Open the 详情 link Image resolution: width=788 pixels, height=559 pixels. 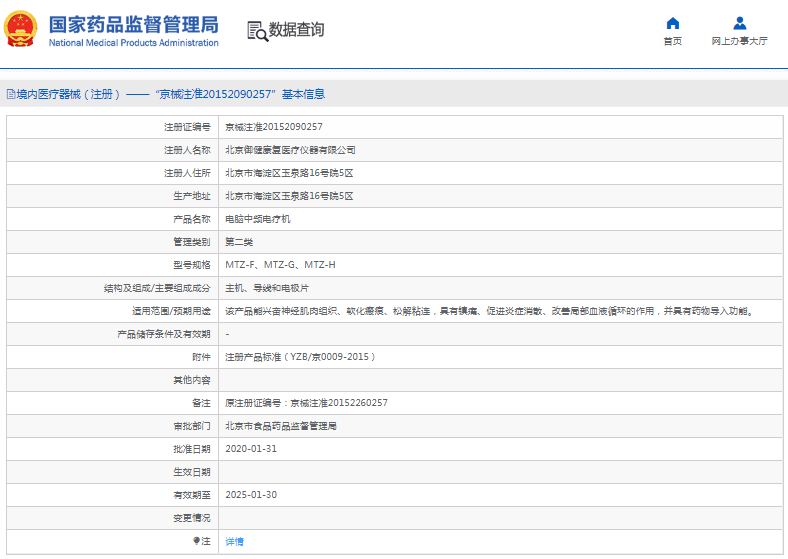pyautogui.click(x=234, y=541)
